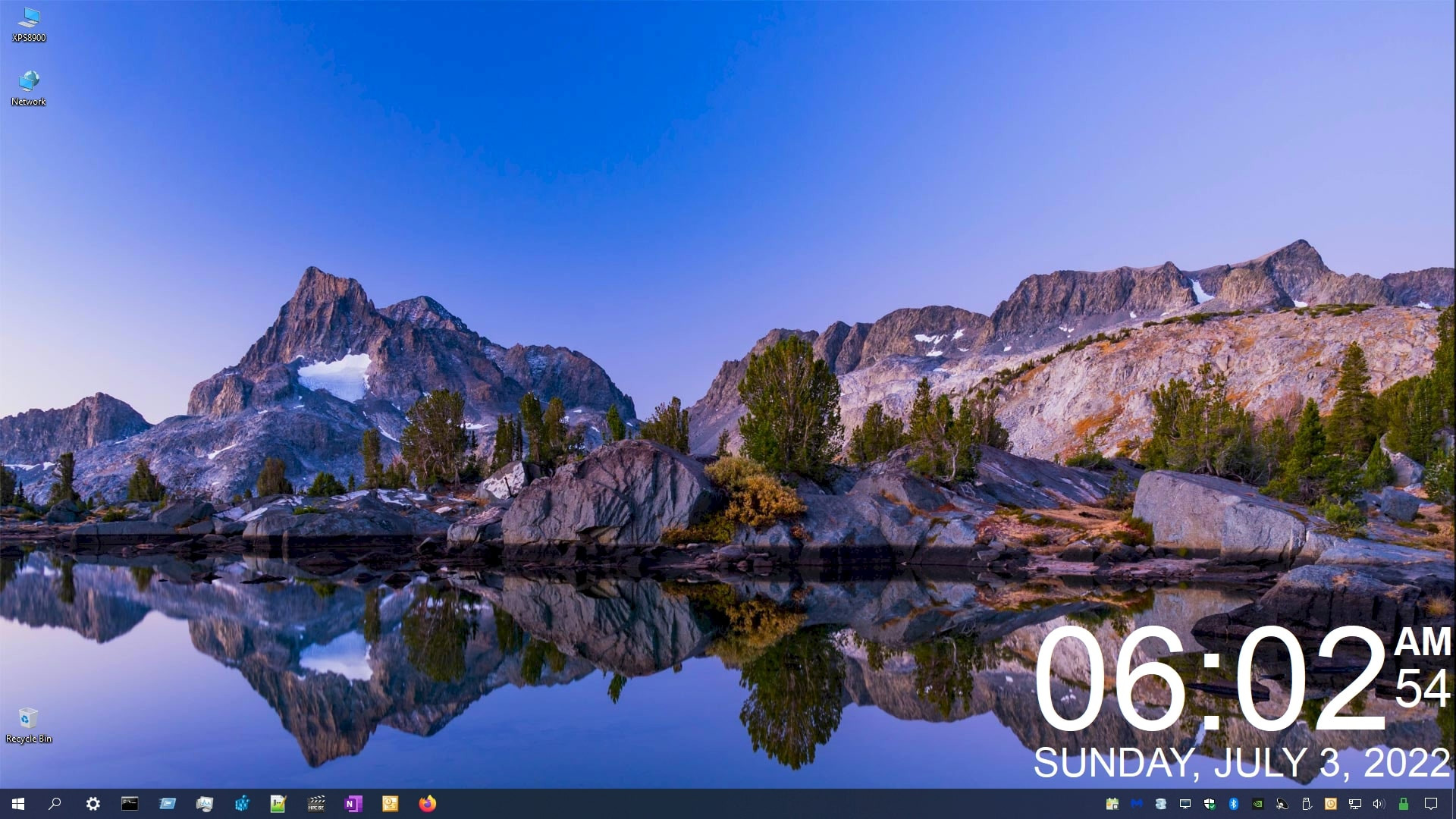The width and height of the screenshot is (1456, 819).
Task: Select the XPS8900 computer desktop icon
Action: tap(29, 24)
